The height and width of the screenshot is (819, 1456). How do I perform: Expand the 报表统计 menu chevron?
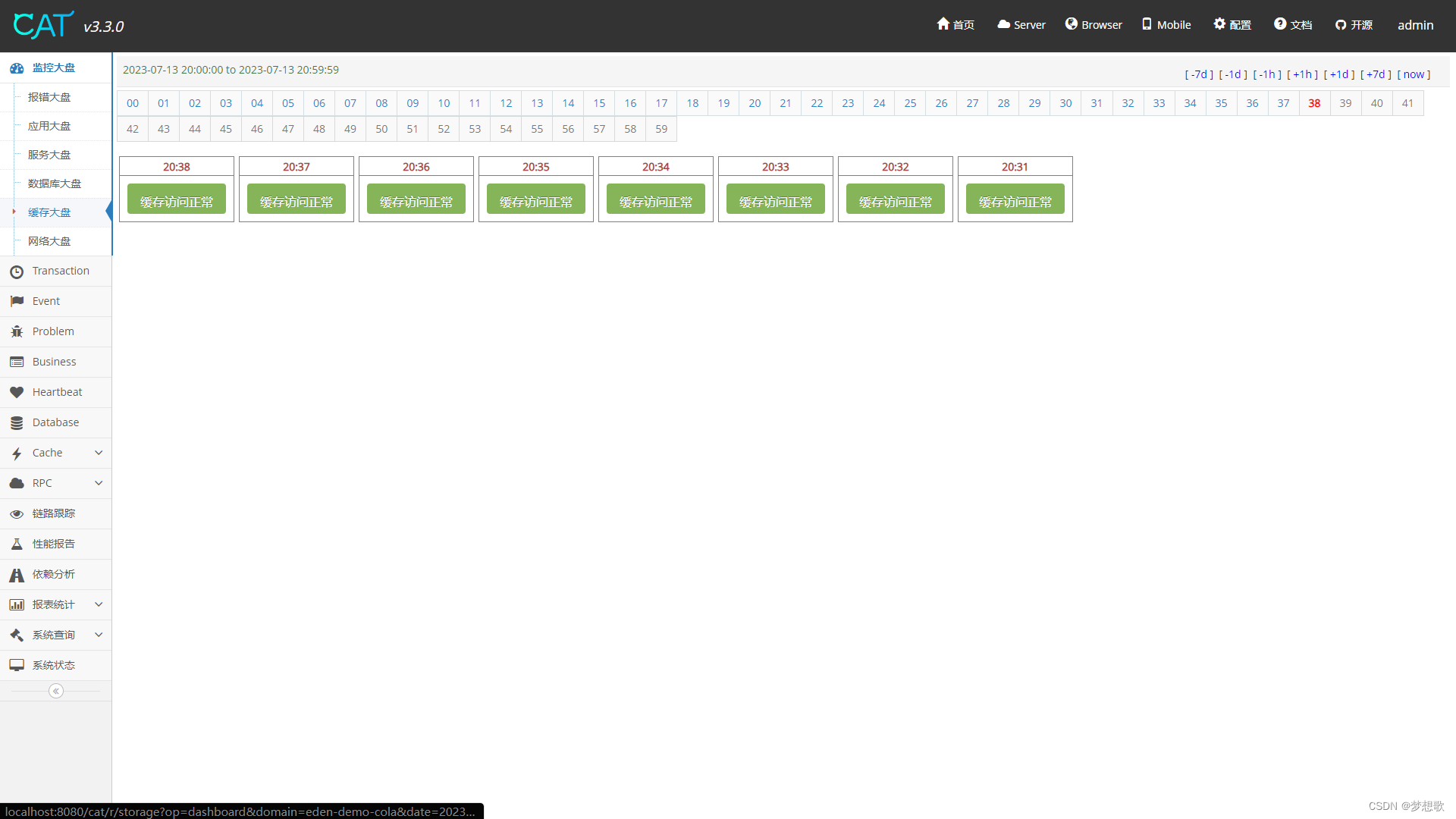[99, 604]
